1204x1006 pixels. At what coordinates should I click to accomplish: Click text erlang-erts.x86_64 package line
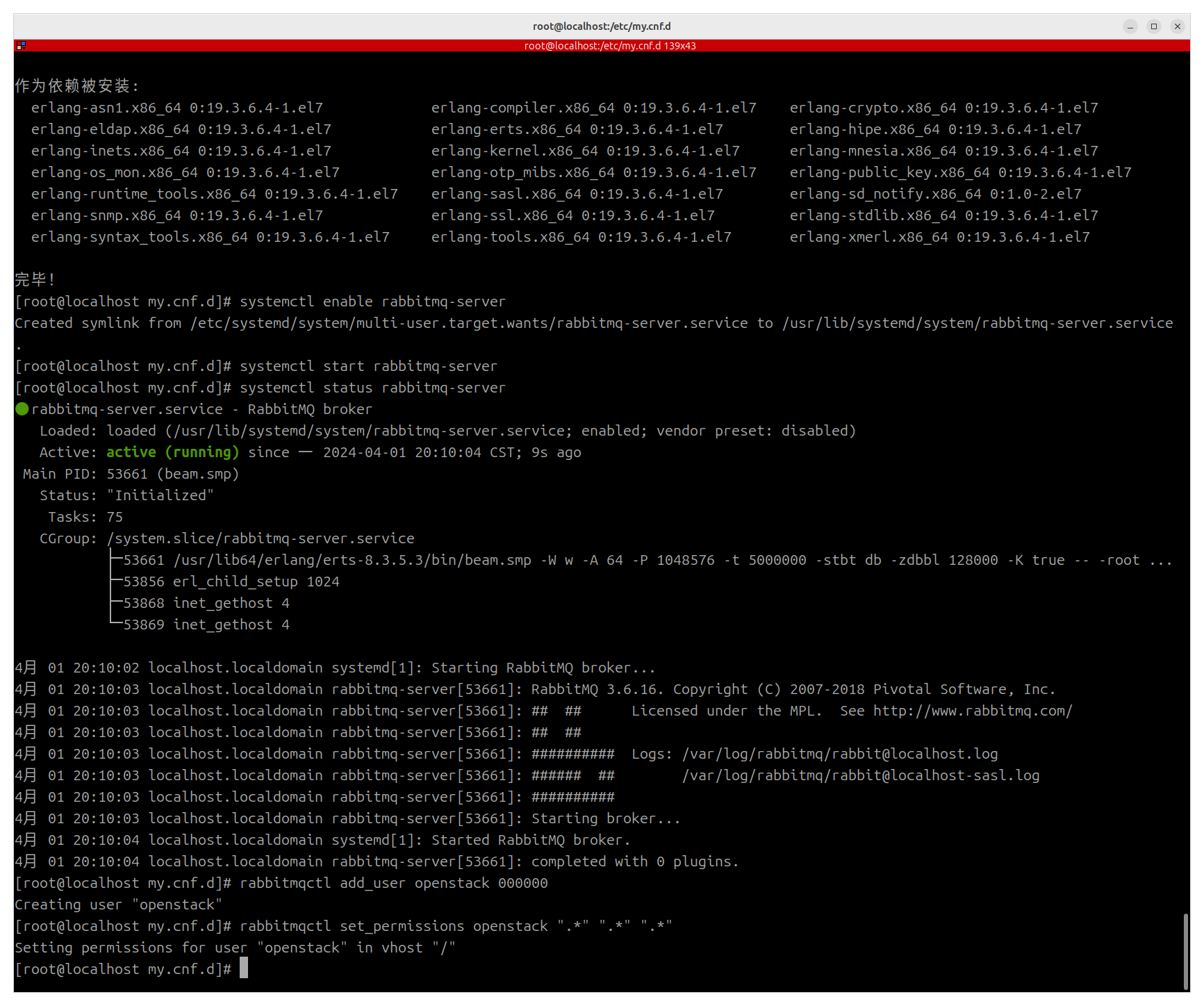coord(577,130)
